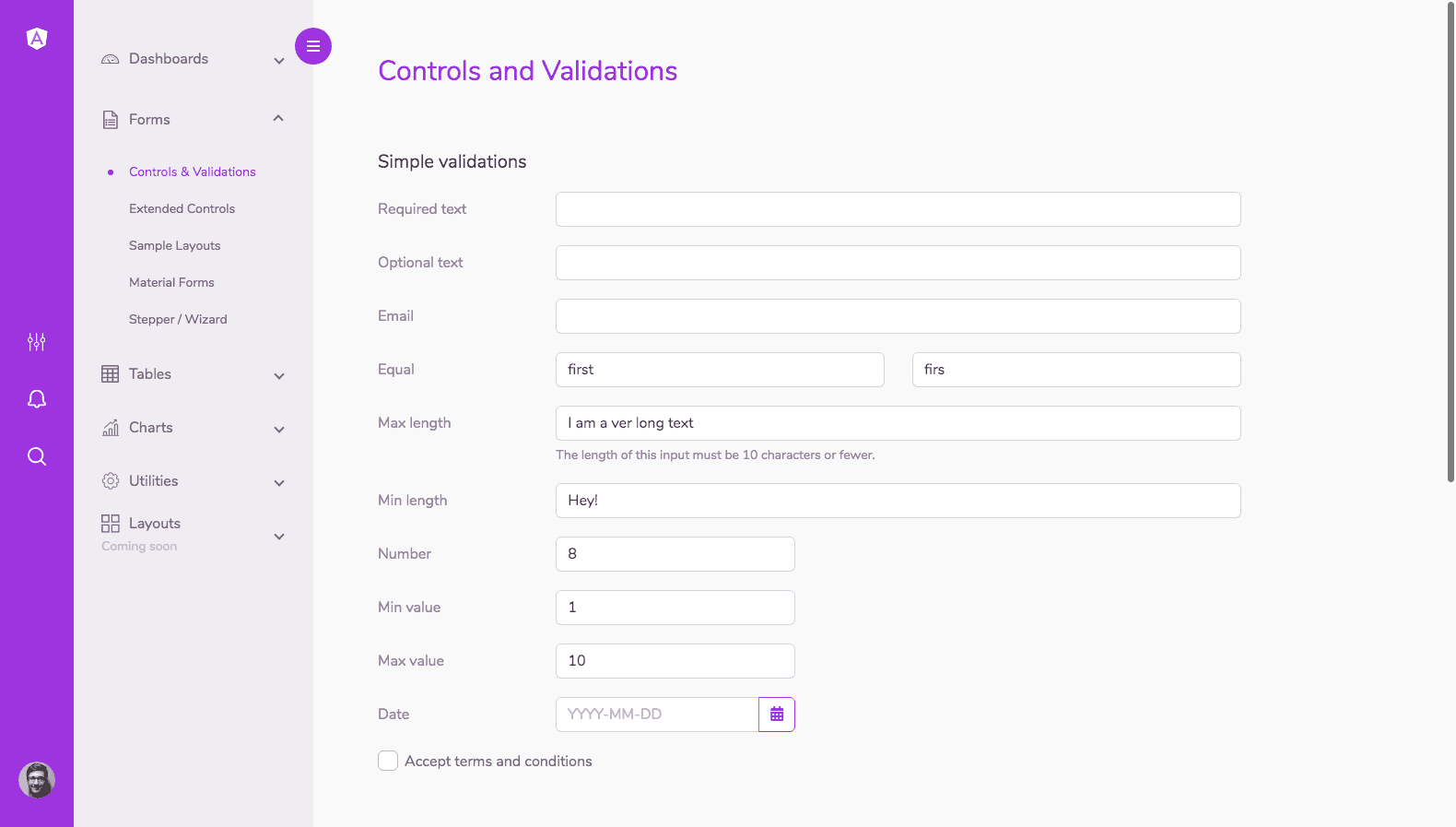Expand the Tables section
Viewport: 1456px width, 827px height.
click(x=278, y=375)
